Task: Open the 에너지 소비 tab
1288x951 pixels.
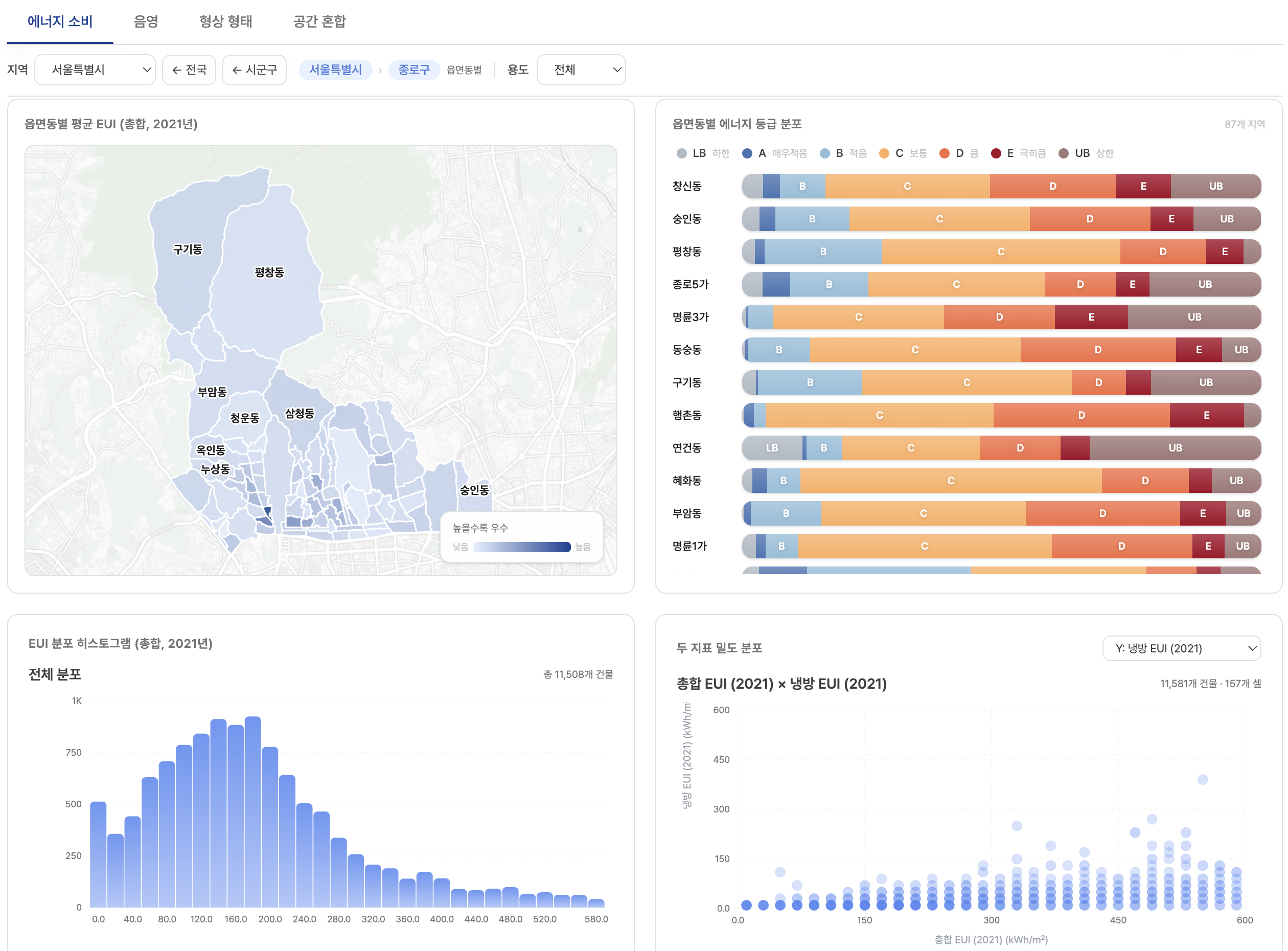Action: tap(60, 21)
